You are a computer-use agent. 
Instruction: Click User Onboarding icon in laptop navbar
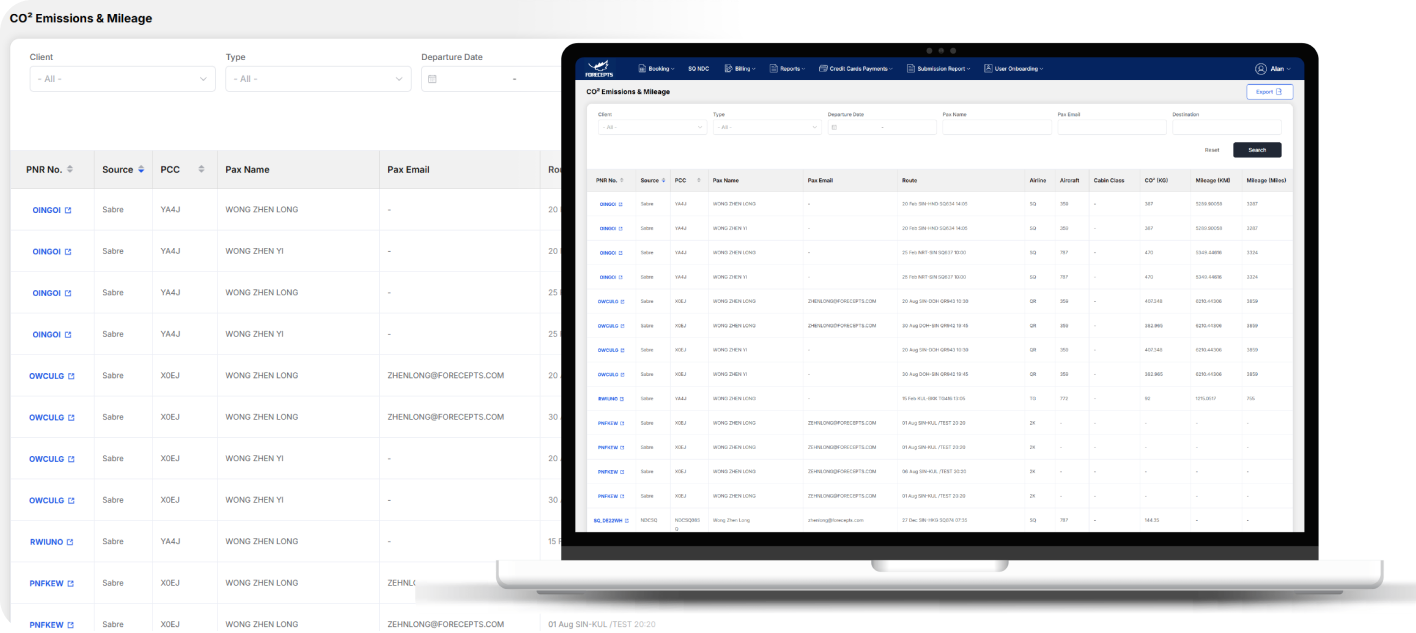(987, 69)
